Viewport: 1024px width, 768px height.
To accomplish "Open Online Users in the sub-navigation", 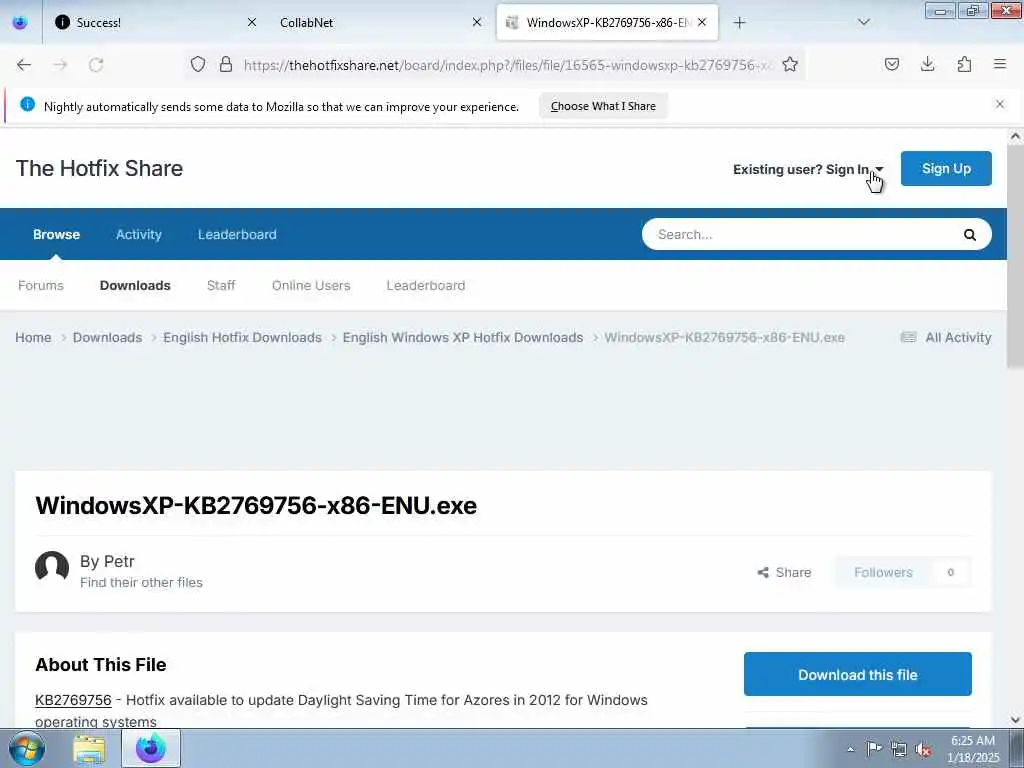I will 311,285.
